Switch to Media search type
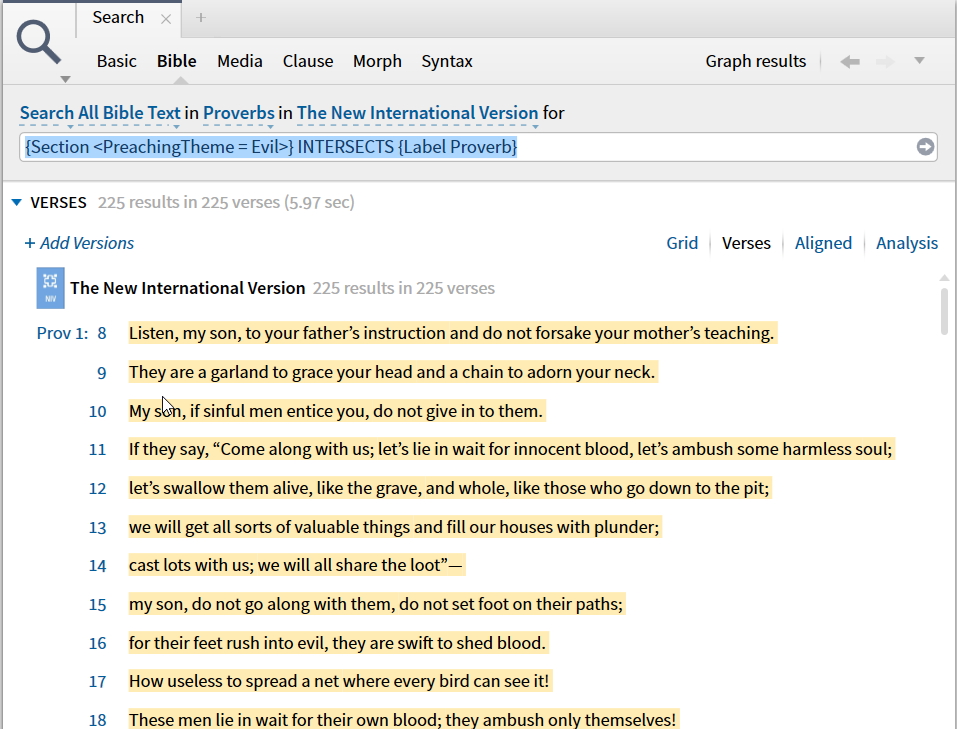 click(x=240, y=61)
